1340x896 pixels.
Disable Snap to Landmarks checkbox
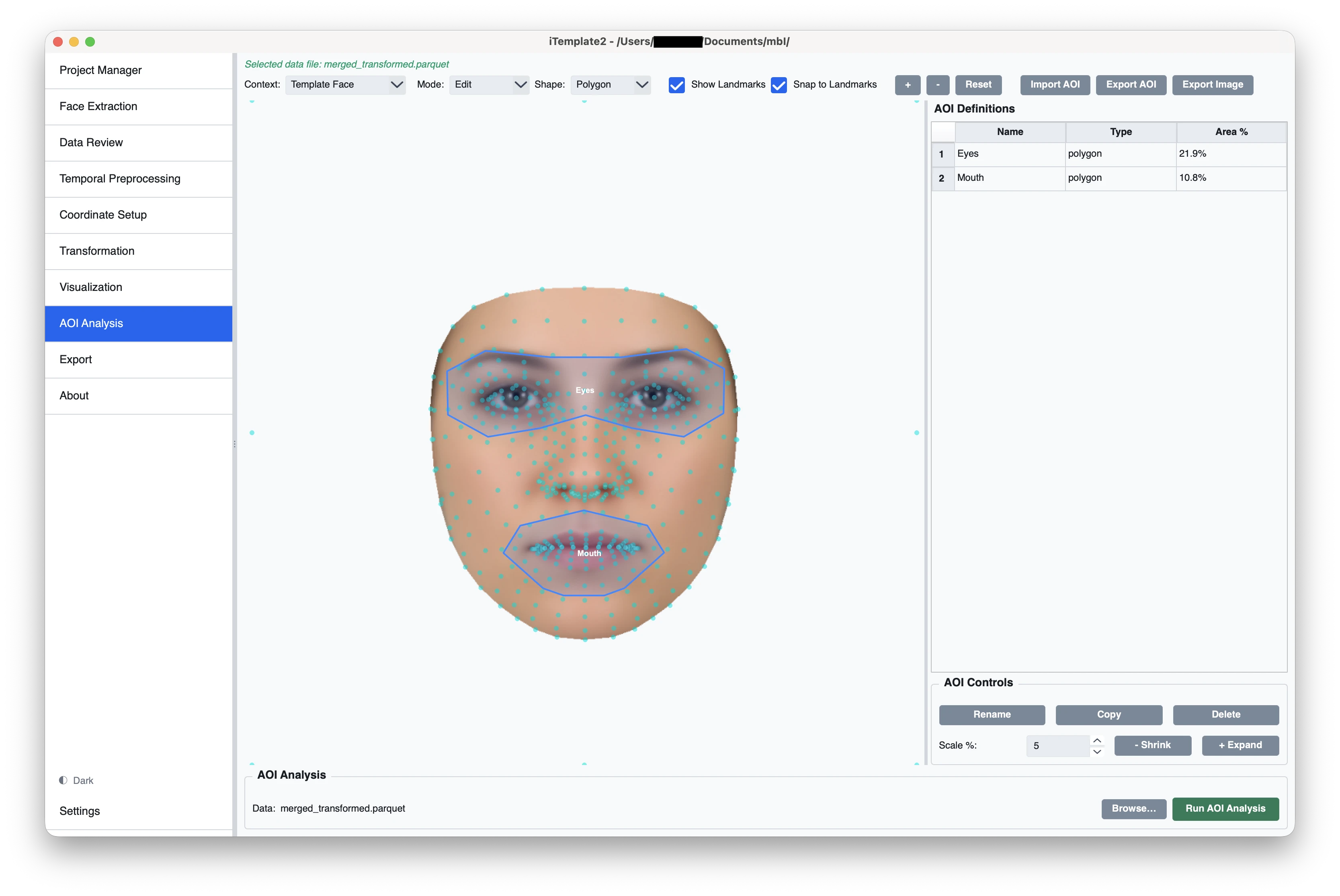pos(778,84)
